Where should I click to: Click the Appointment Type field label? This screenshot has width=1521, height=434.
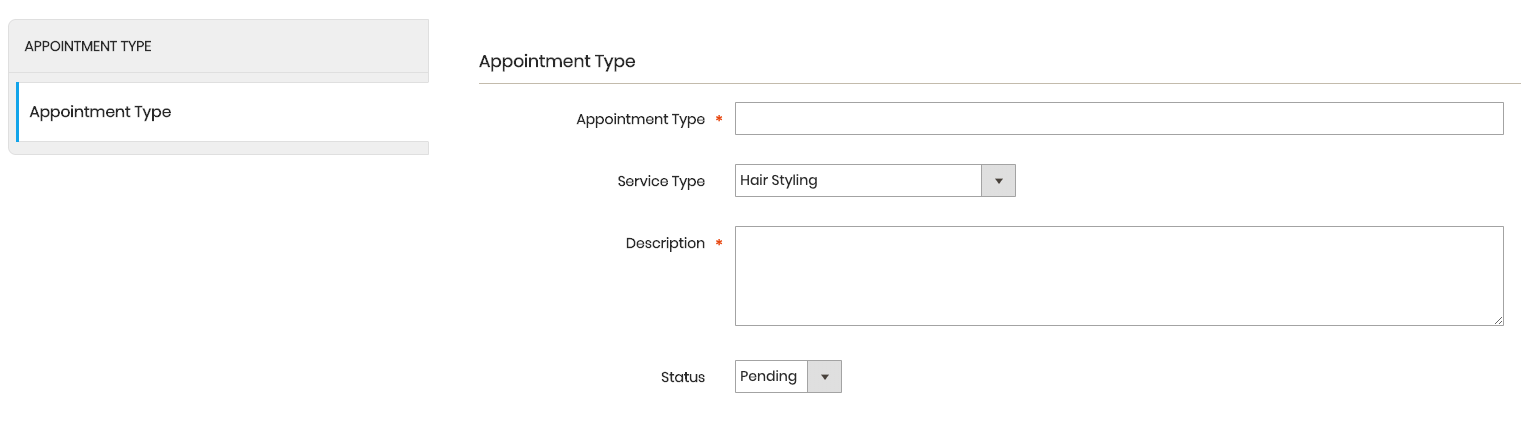pos(640,119)
